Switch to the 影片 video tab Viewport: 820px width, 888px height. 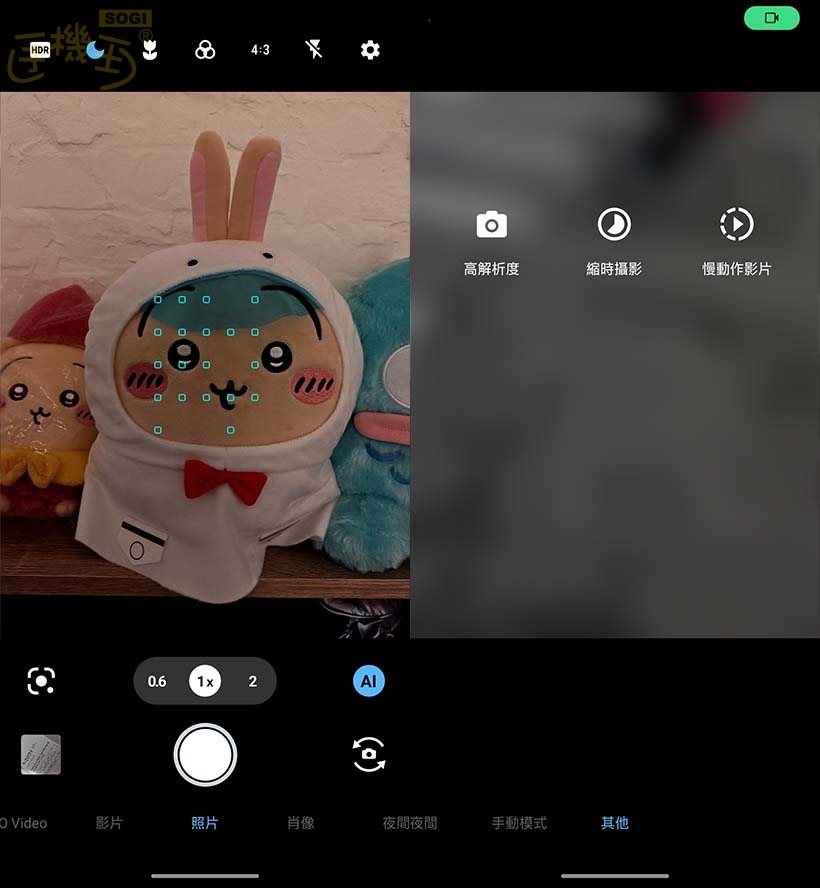click(x=109, y=823)
